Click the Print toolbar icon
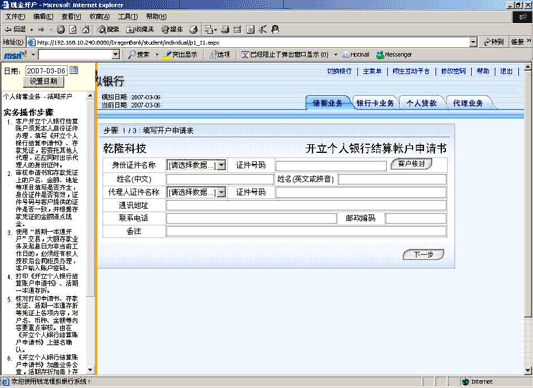The image size is (533, 388). coord(225,30)
